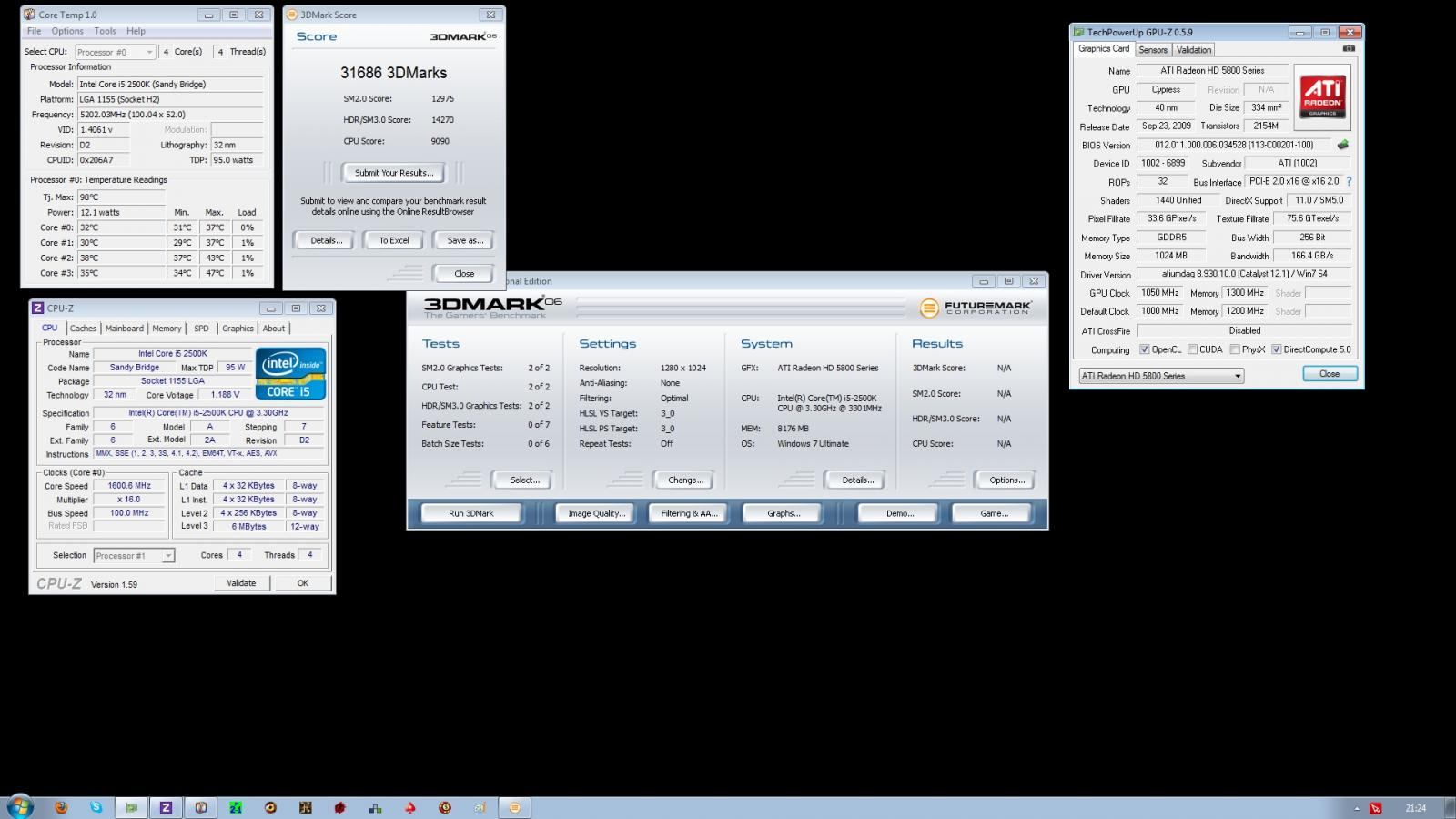The width and height of the screenshot is (1456, 819).
Task: Open the Tools menu in Core Temp
Action: click(x=105, y=31)
